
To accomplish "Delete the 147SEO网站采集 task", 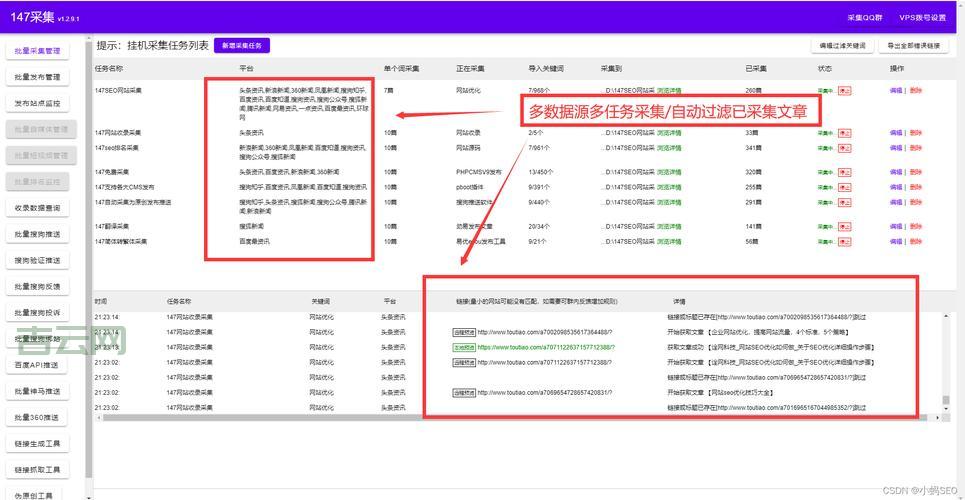I will pos(916,91).
